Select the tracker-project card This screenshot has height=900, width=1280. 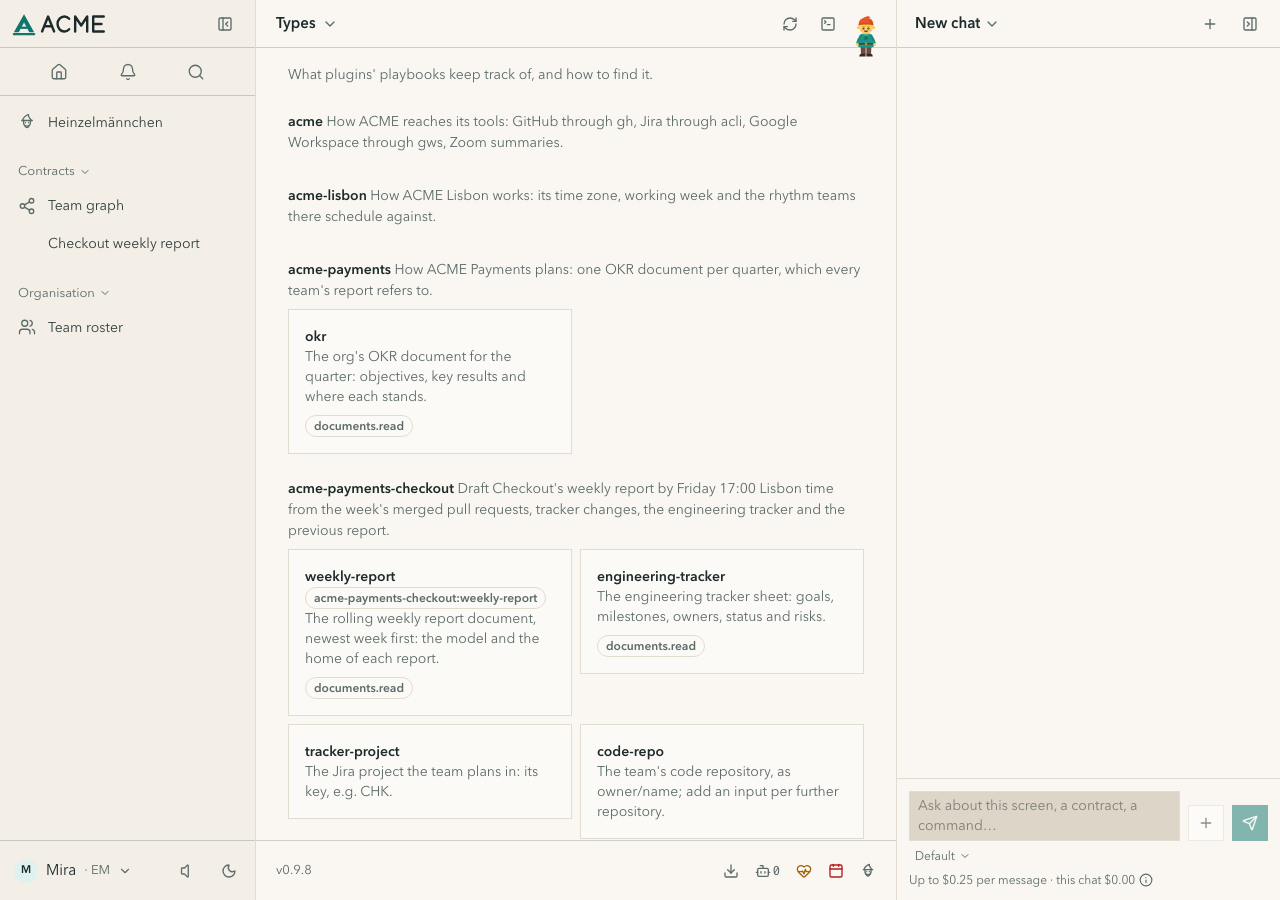click(430, 771)
